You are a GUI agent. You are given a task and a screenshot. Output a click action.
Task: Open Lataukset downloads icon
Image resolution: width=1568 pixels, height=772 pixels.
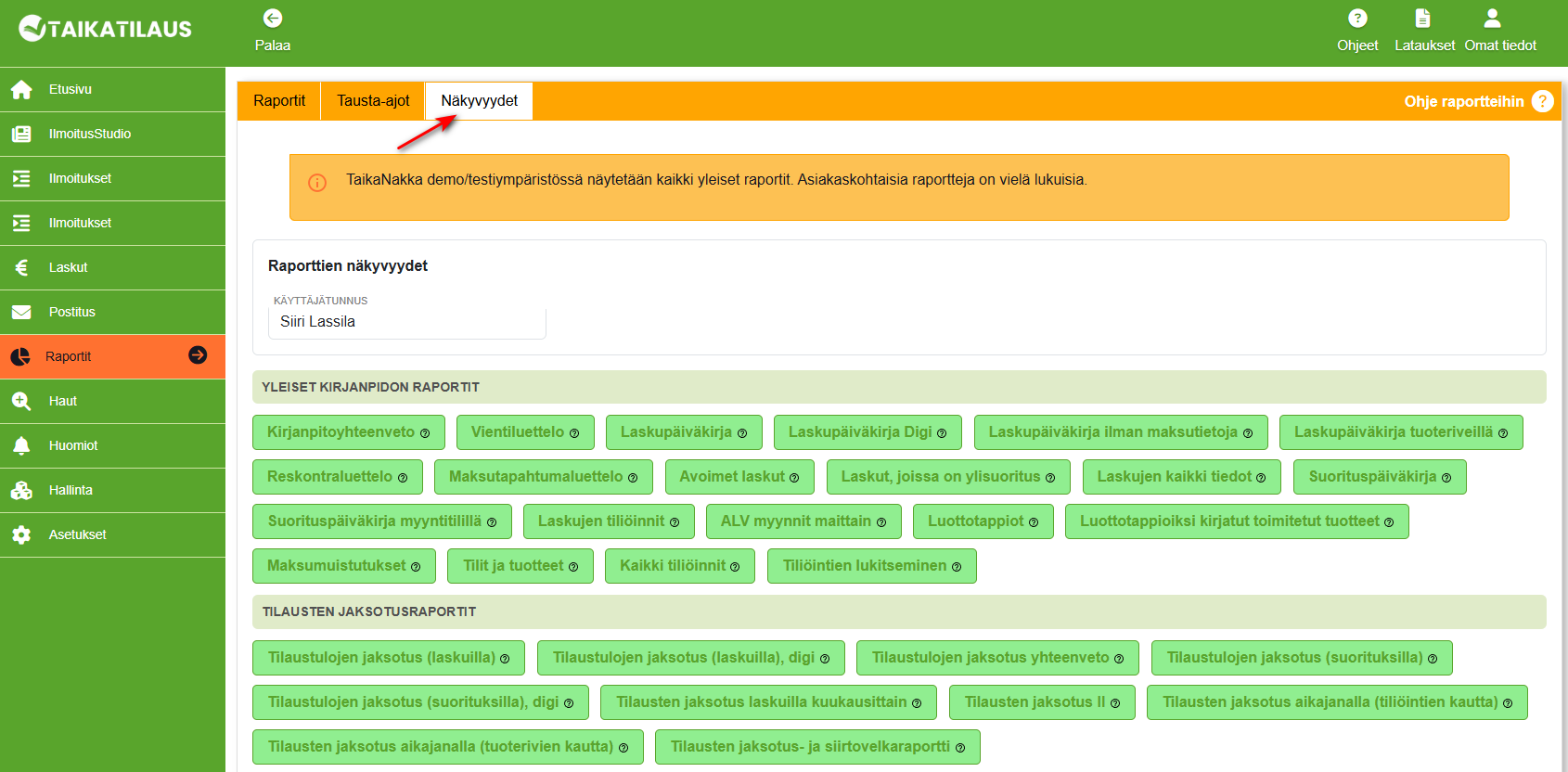[x=1422, y=19]
